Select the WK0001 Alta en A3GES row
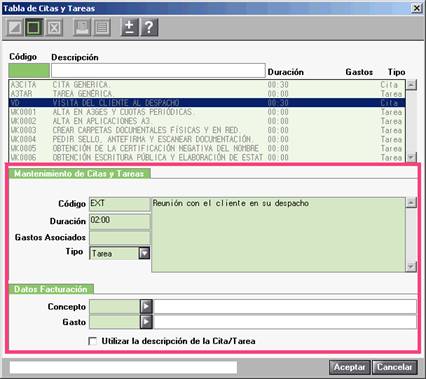Screen dimensions: 426x379 tap(207, 112)
